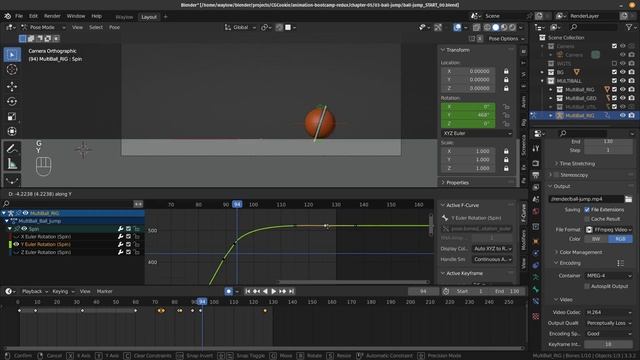Viewport: 640px width, 360px height.
Task: Select RGB color mode button
Action: (620, 239)
